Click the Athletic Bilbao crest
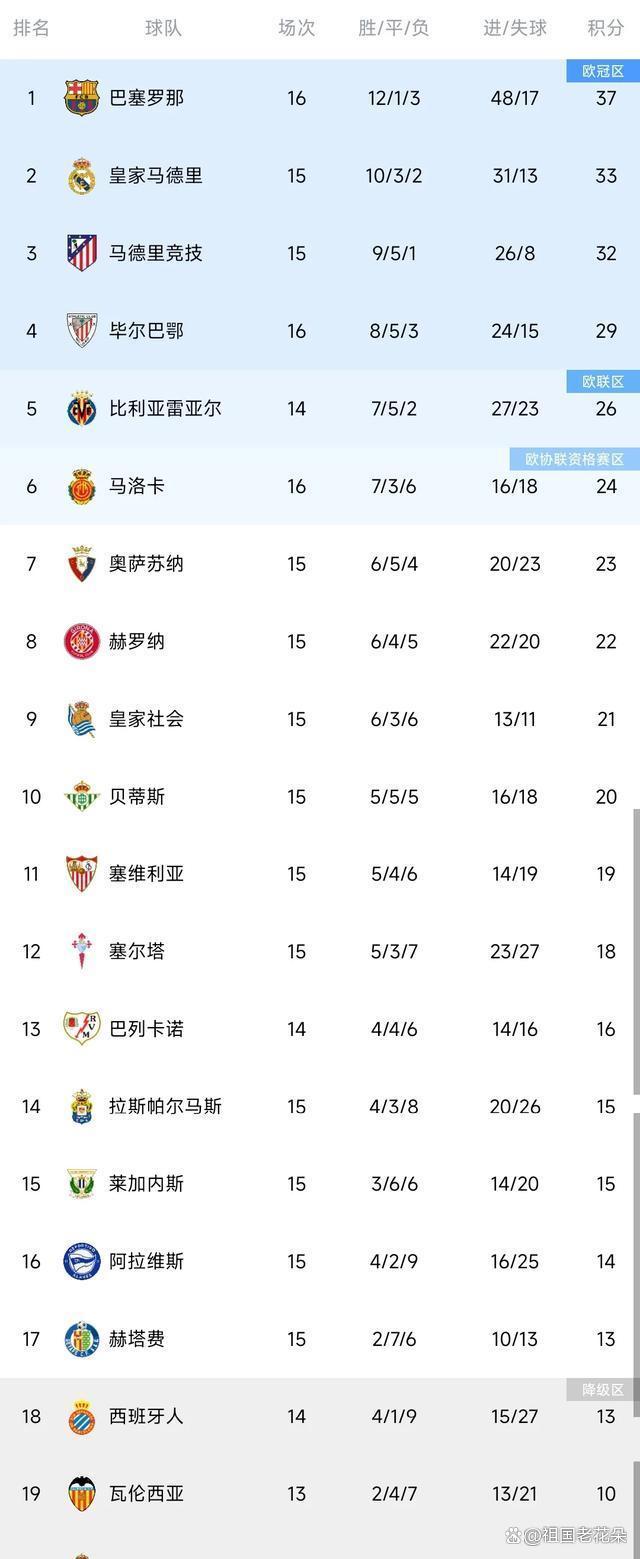This screenshot has width=640, height=1559. [80, 331]
